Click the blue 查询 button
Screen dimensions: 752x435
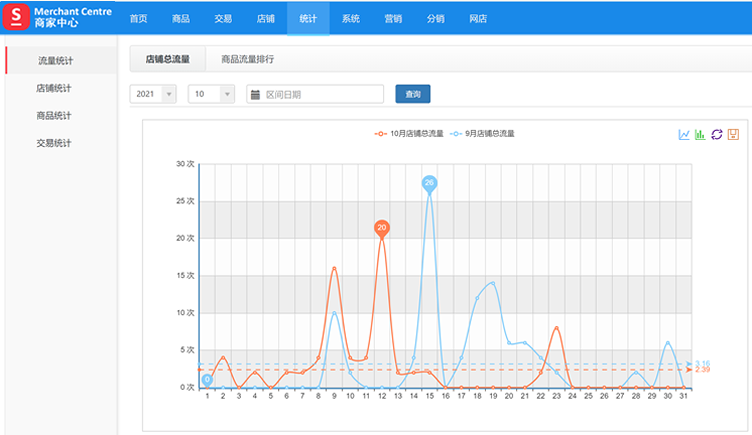click(x=413, y=94)
